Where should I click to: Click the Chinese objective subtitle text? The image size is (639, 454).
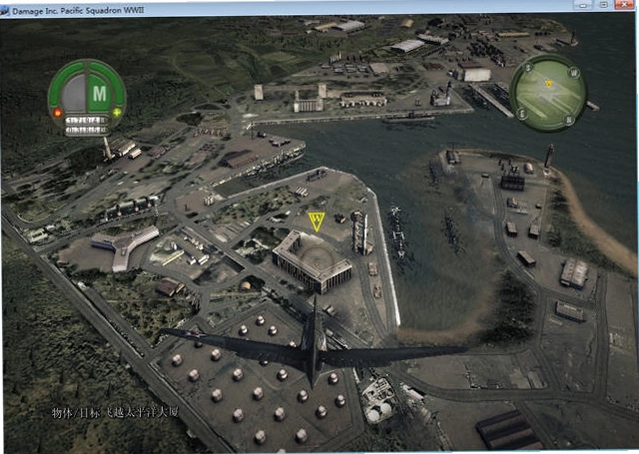click(115, 412)
